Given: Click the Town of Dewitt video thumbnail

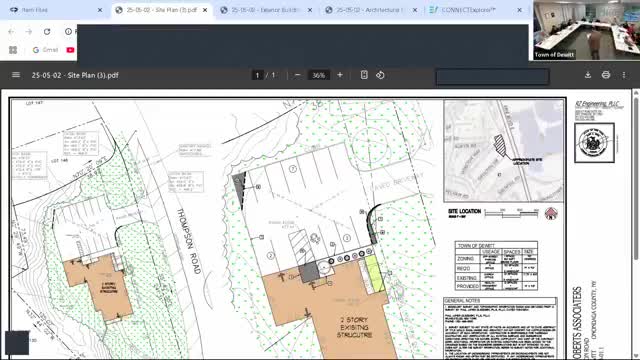Looking at the screenshot, I should 587,30.
